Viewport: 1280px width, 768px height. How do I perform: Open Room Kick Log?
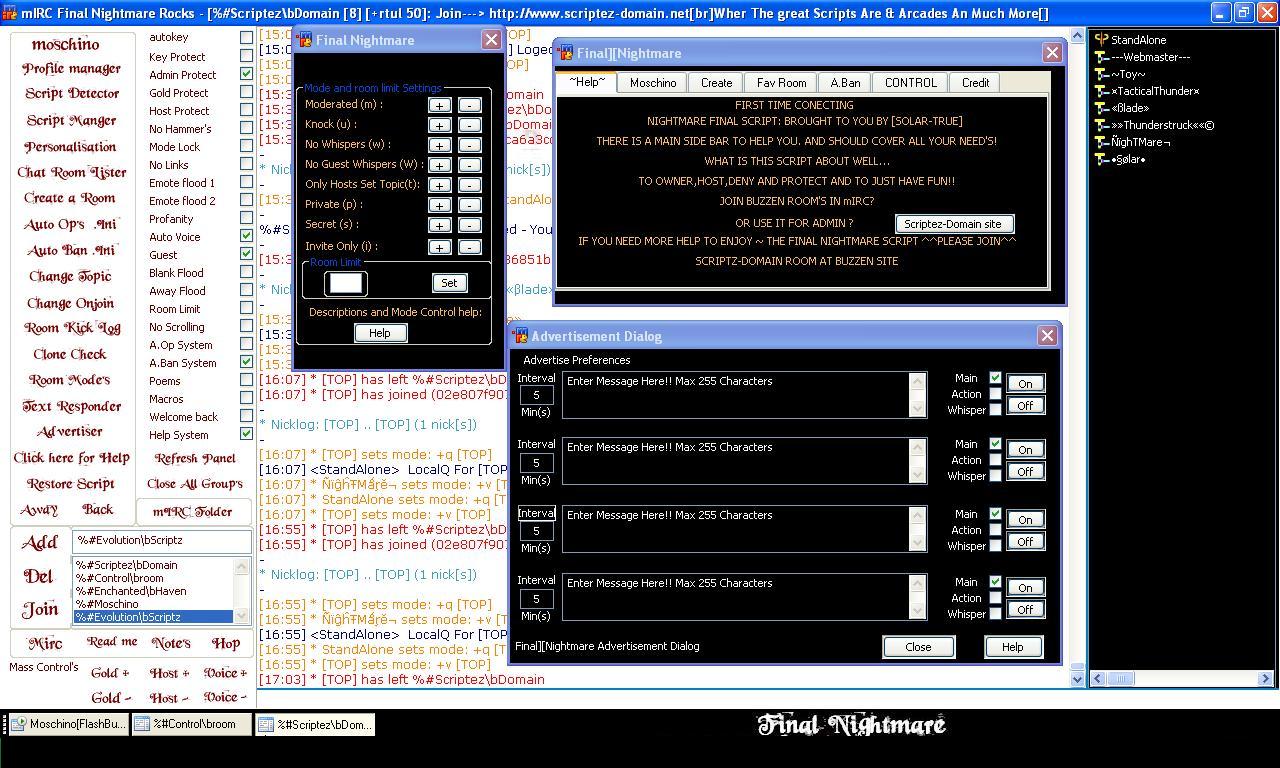(71, 328)
